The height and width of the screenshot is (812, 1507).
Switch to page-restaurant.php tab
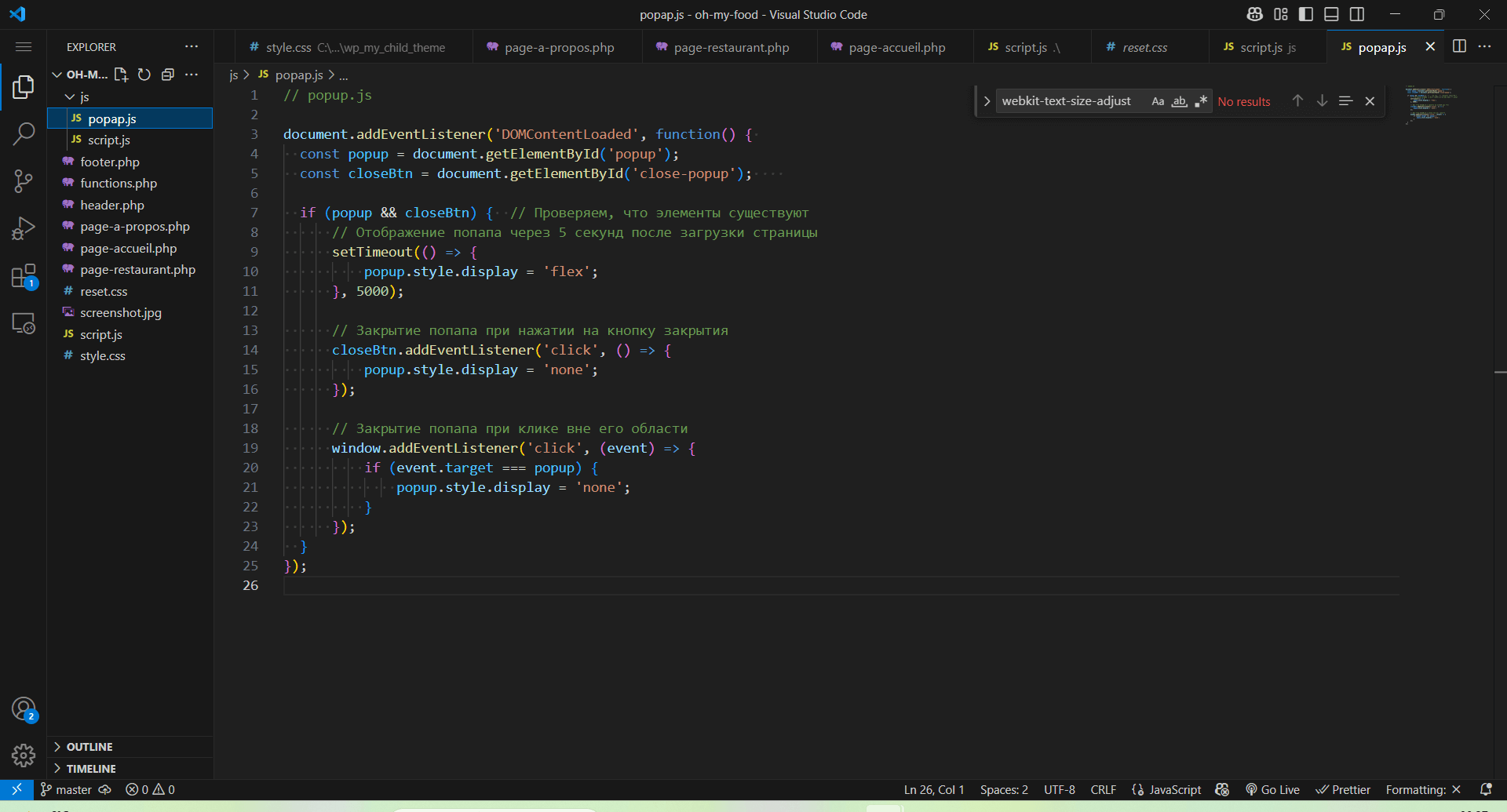click(730, 47)
